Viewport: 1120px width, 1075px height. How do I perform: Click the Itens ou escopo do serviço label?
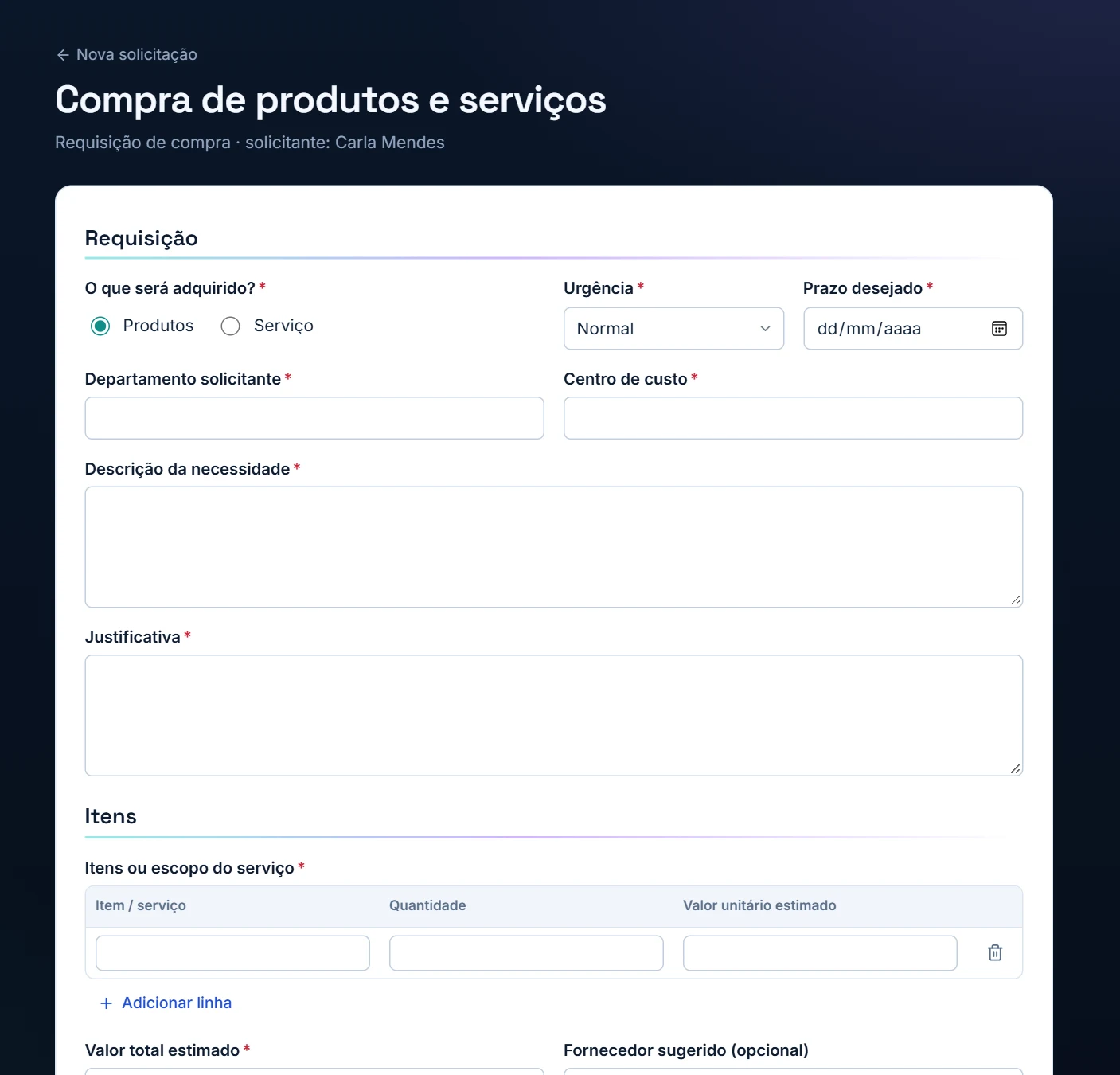coord(189,868)
